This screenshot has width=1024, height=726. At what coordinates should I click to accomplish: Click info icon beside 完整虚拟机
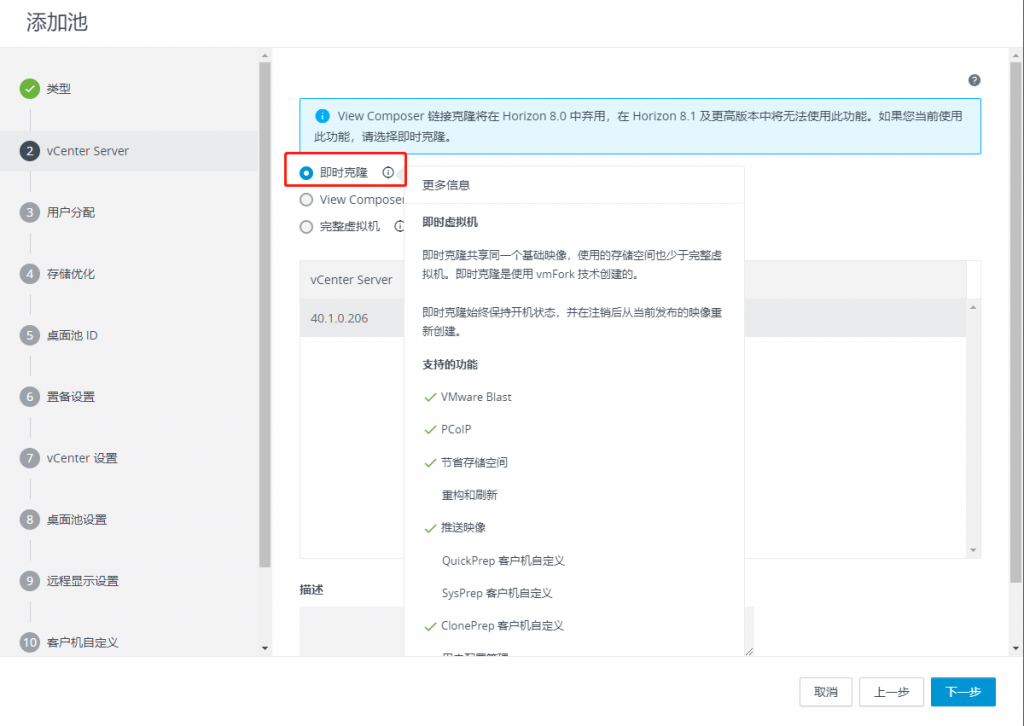399,227
